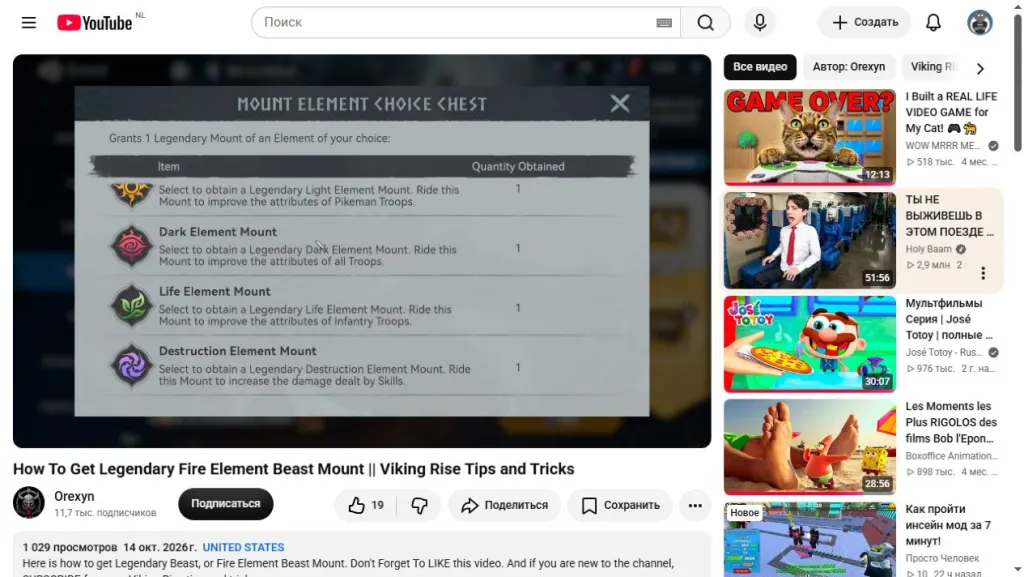Open the WOW MRRR ME channel name

pyautogui.click(x=942, y=146)
